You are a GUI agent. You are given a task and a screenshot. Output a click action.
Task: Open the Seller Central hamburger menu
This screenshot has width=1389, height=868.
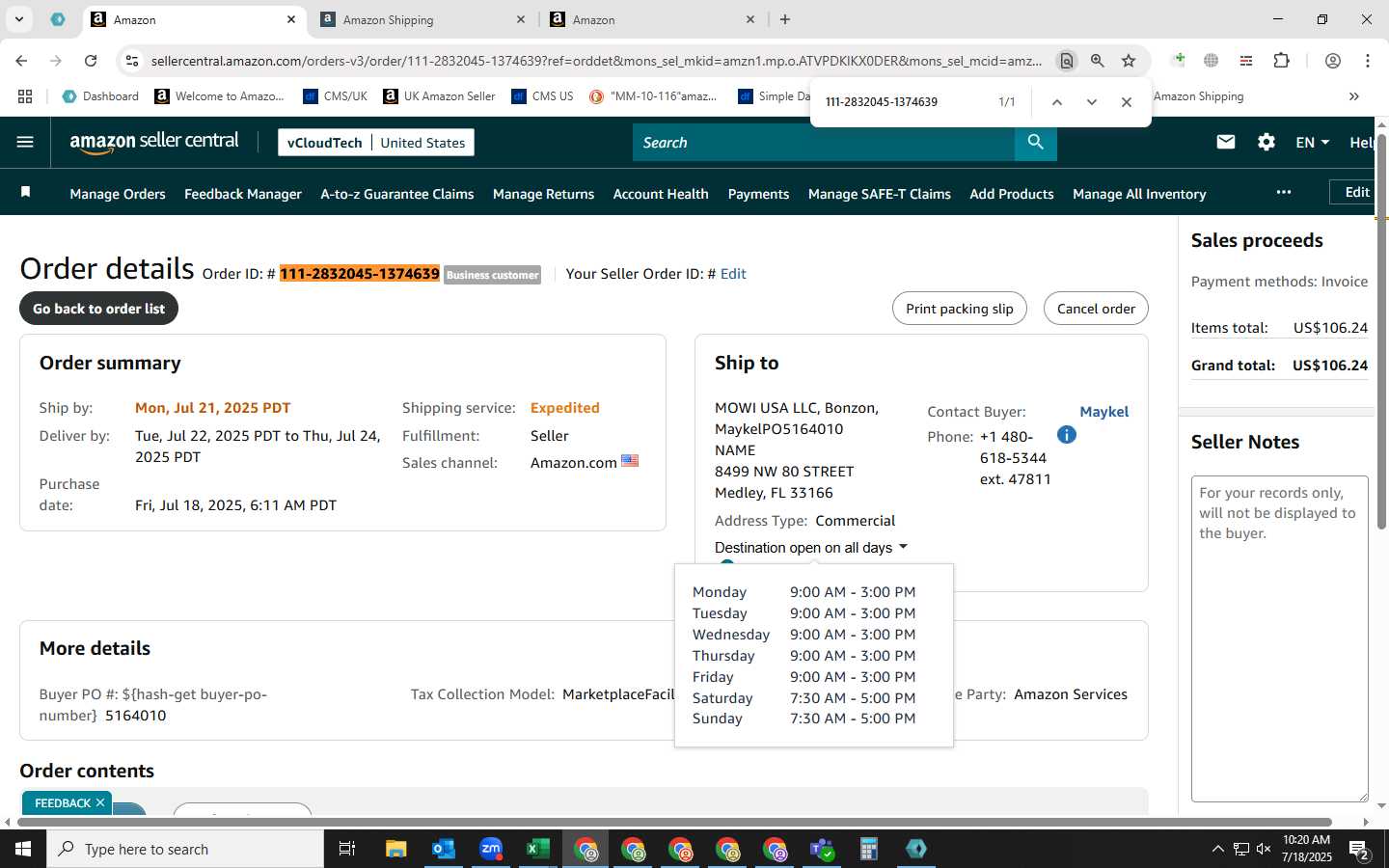tap(25, 142)
